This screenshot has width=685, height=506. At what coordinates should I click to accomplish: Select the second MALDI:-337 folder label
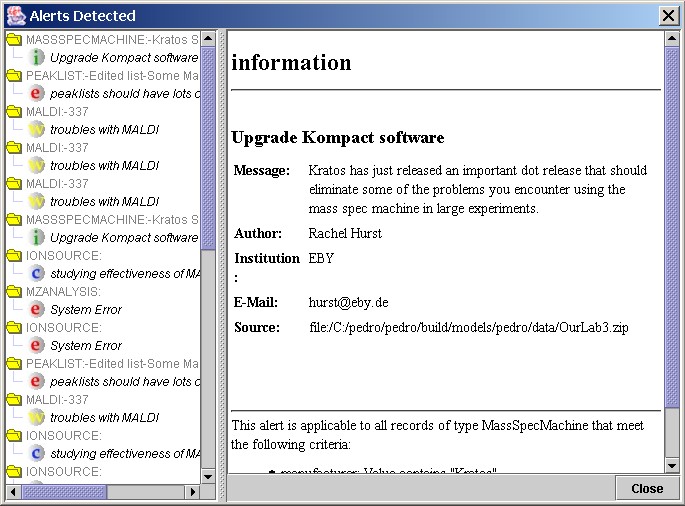(x=57, y=148)
